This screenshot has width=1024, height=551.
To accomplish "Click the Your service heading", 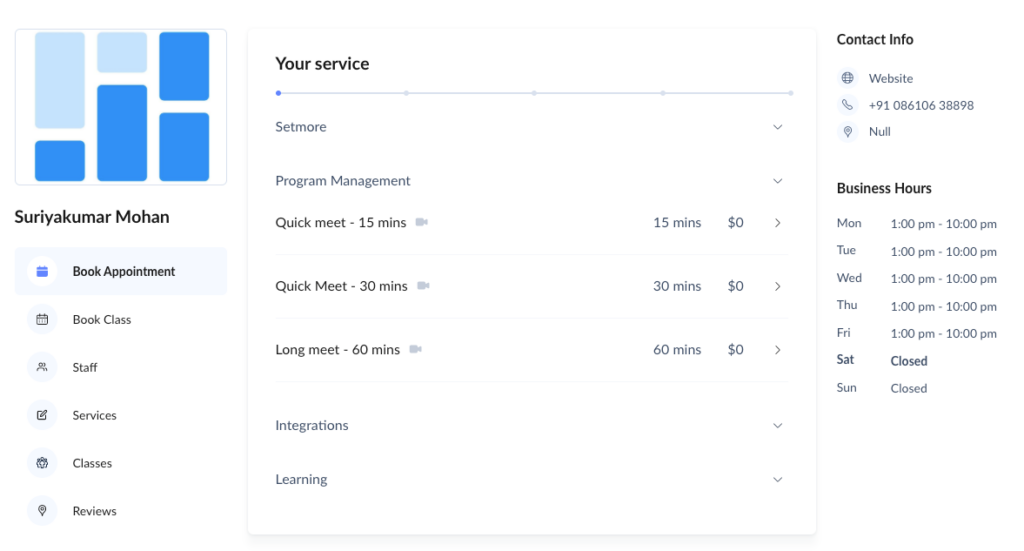I will pos(322,63).
